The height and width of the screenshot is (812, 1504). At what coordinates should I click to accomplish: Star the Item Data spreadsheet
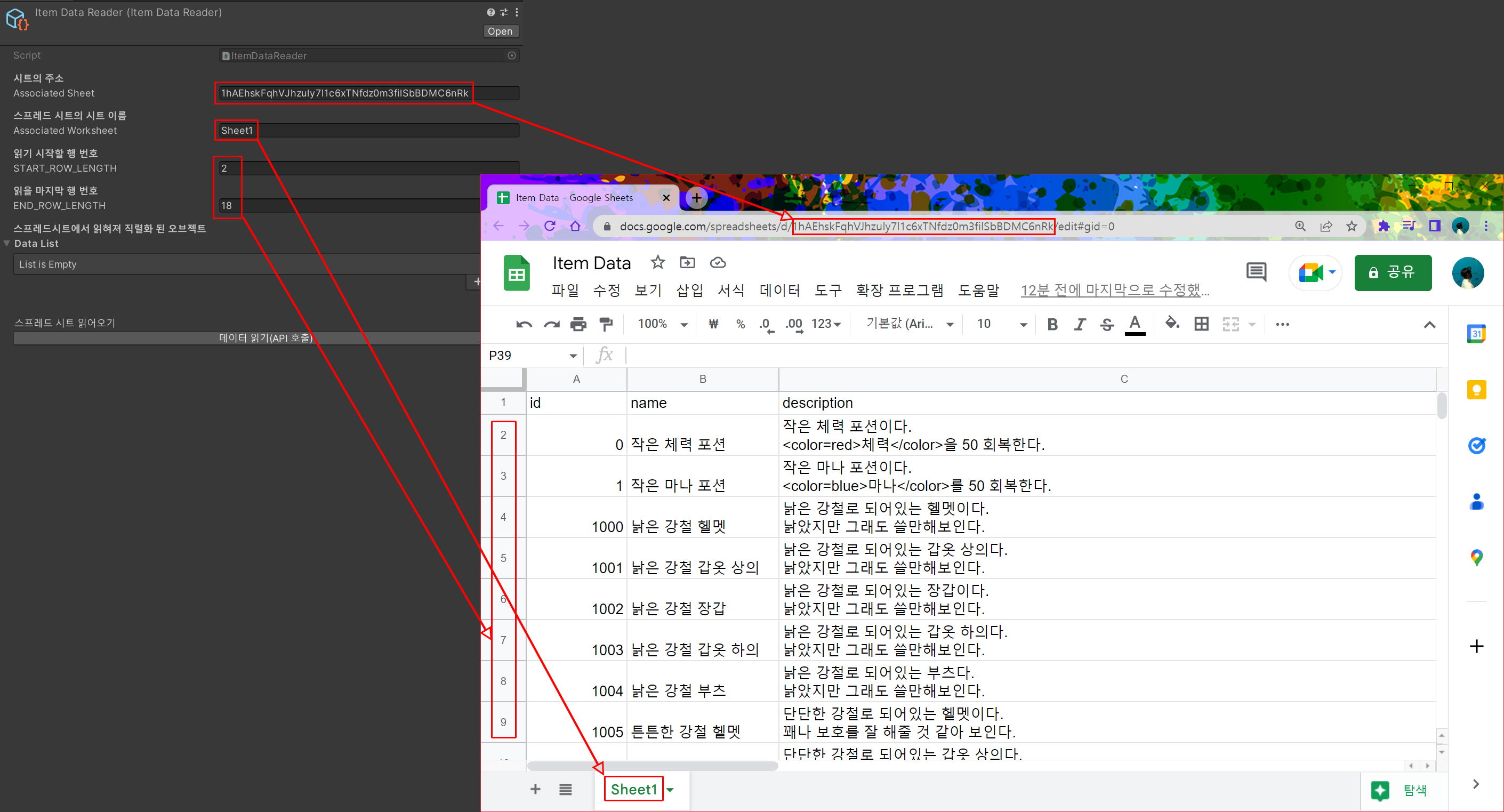pyautogui.click(x=657, y=263)
